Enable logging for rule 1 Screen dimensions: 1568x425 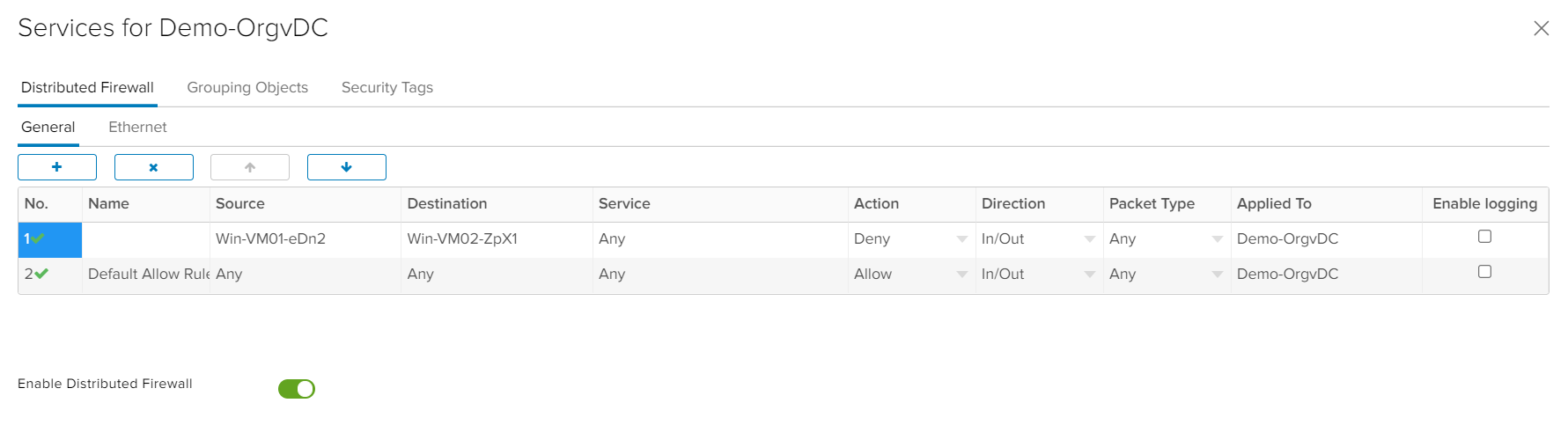click(x=1484, y=237)
